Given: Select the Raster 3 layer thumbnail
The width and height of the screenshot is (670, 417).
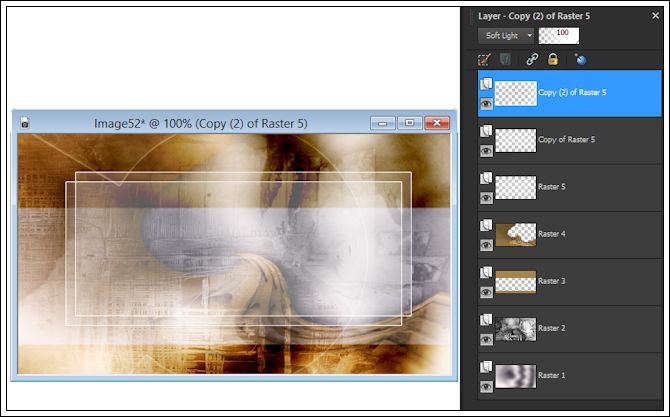Looking at the screenshot, I should pyautogui.click(x=516, y=282).
